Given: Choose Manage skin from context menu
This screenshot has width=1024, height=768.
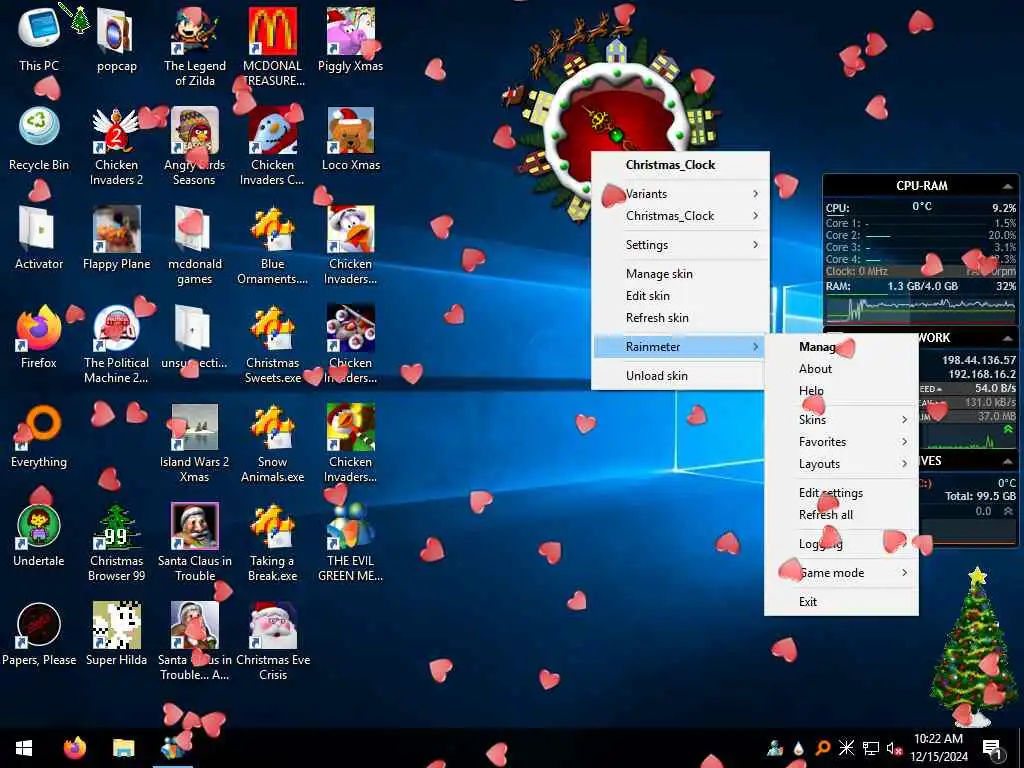Looking at the screenshot, I should tap(680, 274).
